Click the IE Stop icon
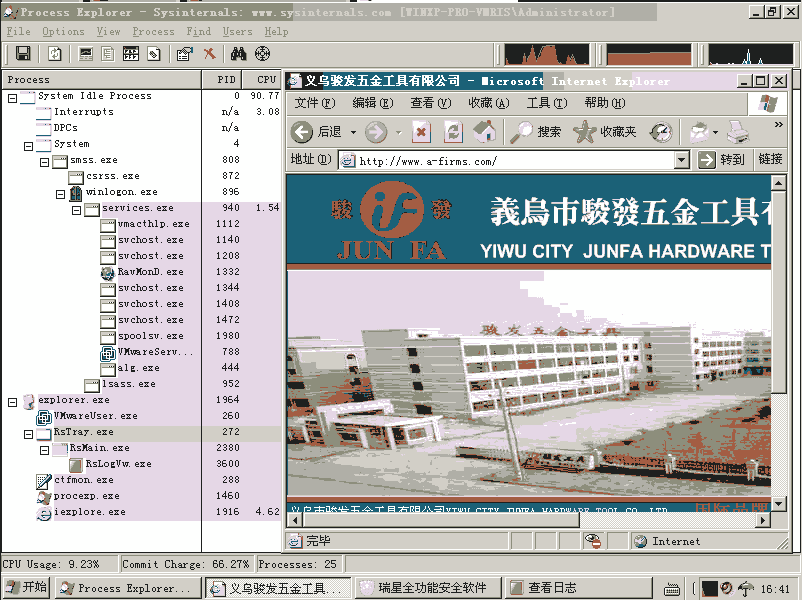802x600 pixels. click(x=421, y=132)
